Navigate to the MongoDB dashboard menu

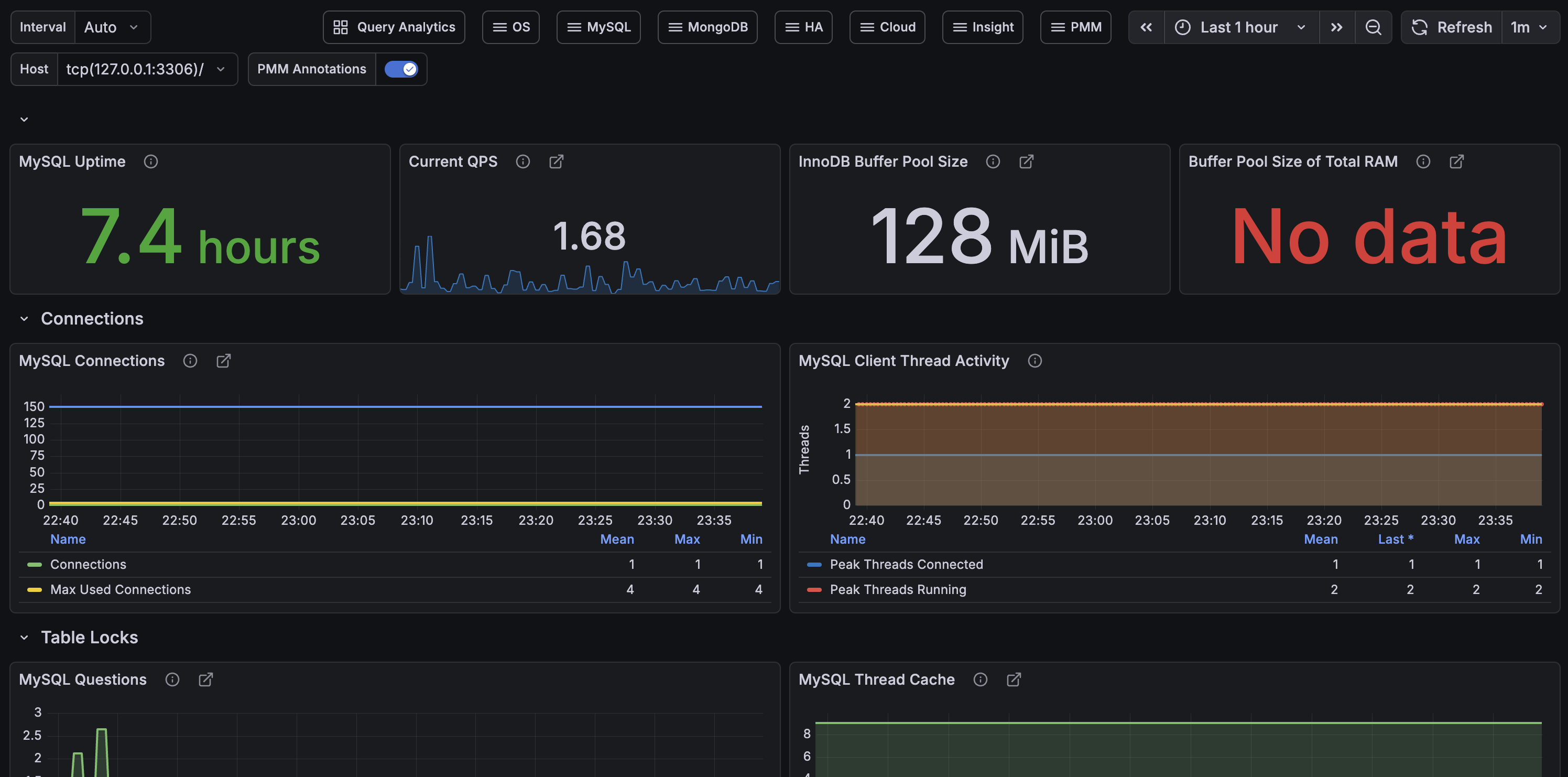click(x=706, y=27)
